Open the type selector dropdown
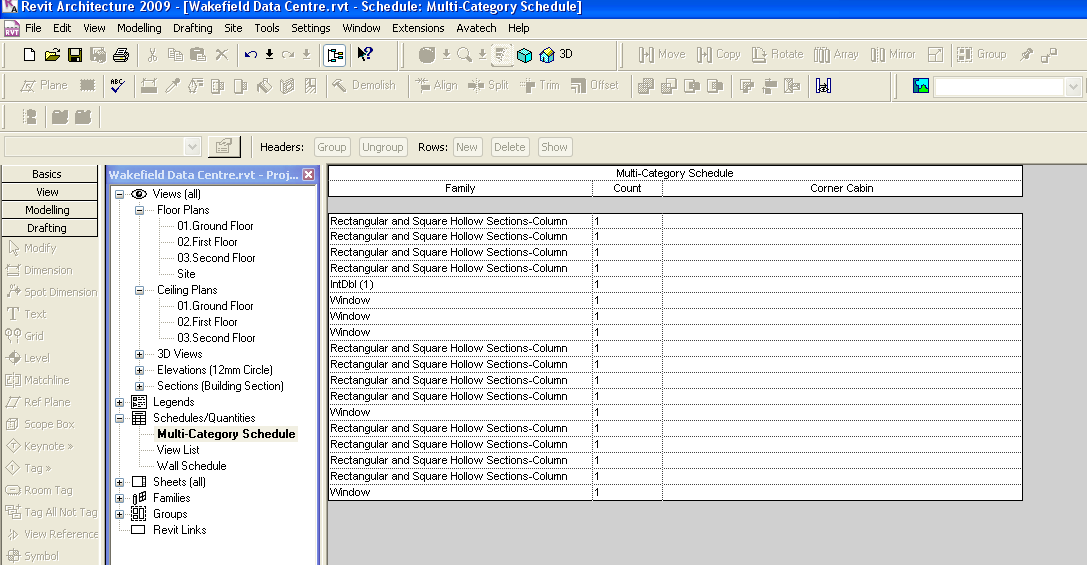Image resolution: width=1087 pixels, height=565 pixels. [193, 147]
